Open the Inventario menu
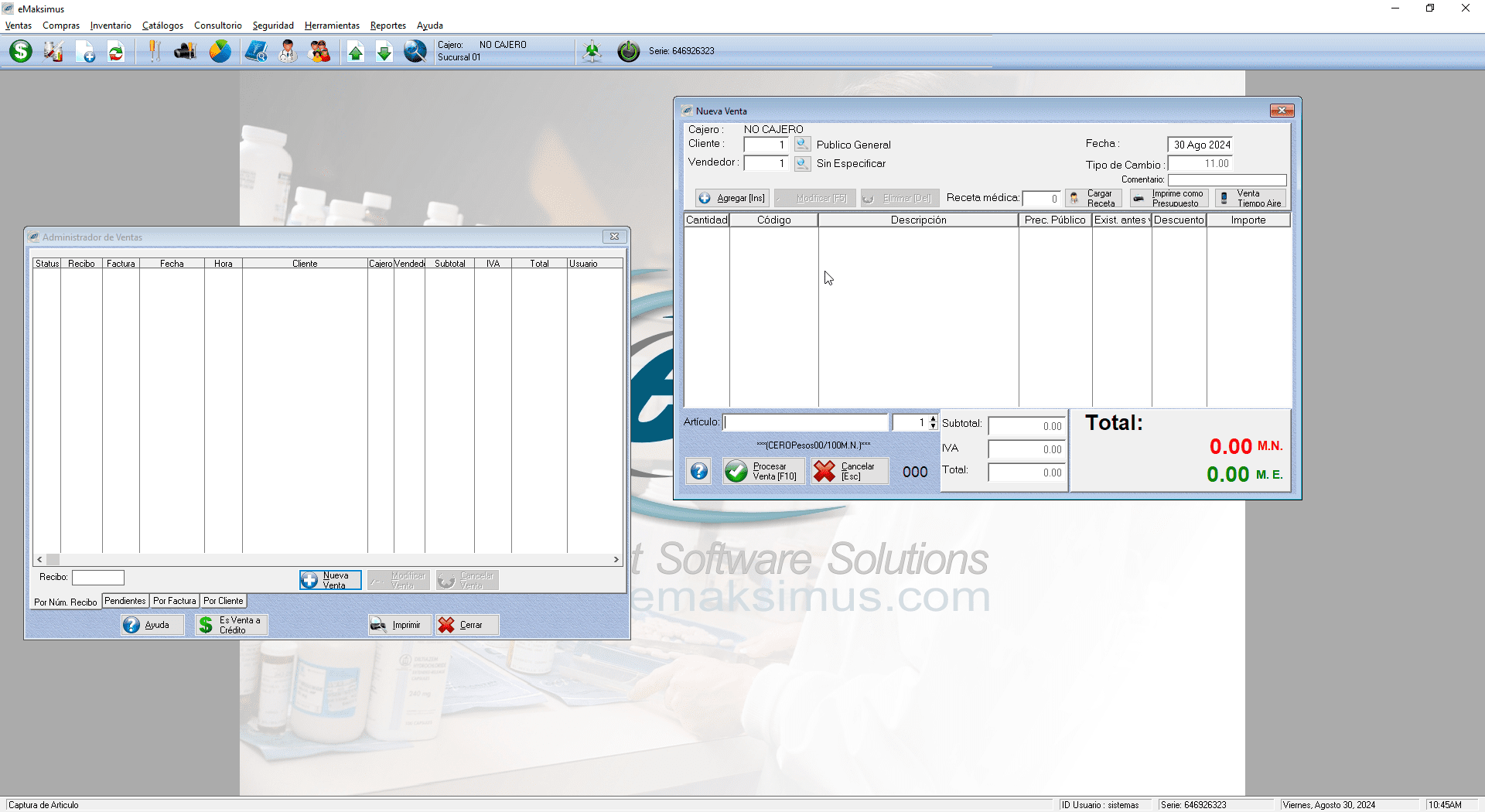Image resolution: width=1485 pixels, height=812 pixels. pos(111,26)
